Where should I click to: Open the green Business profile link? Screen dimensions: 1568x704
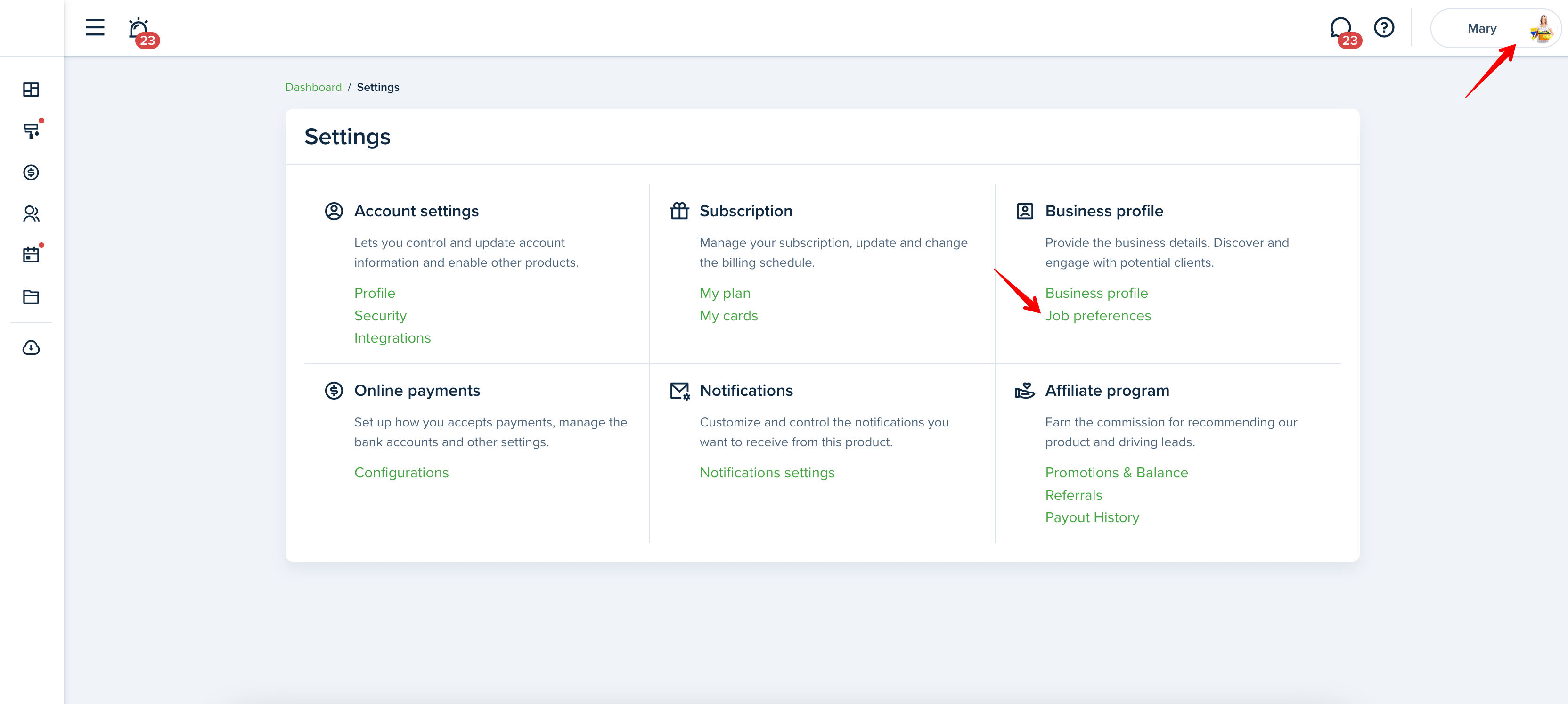pos(1096,293)
